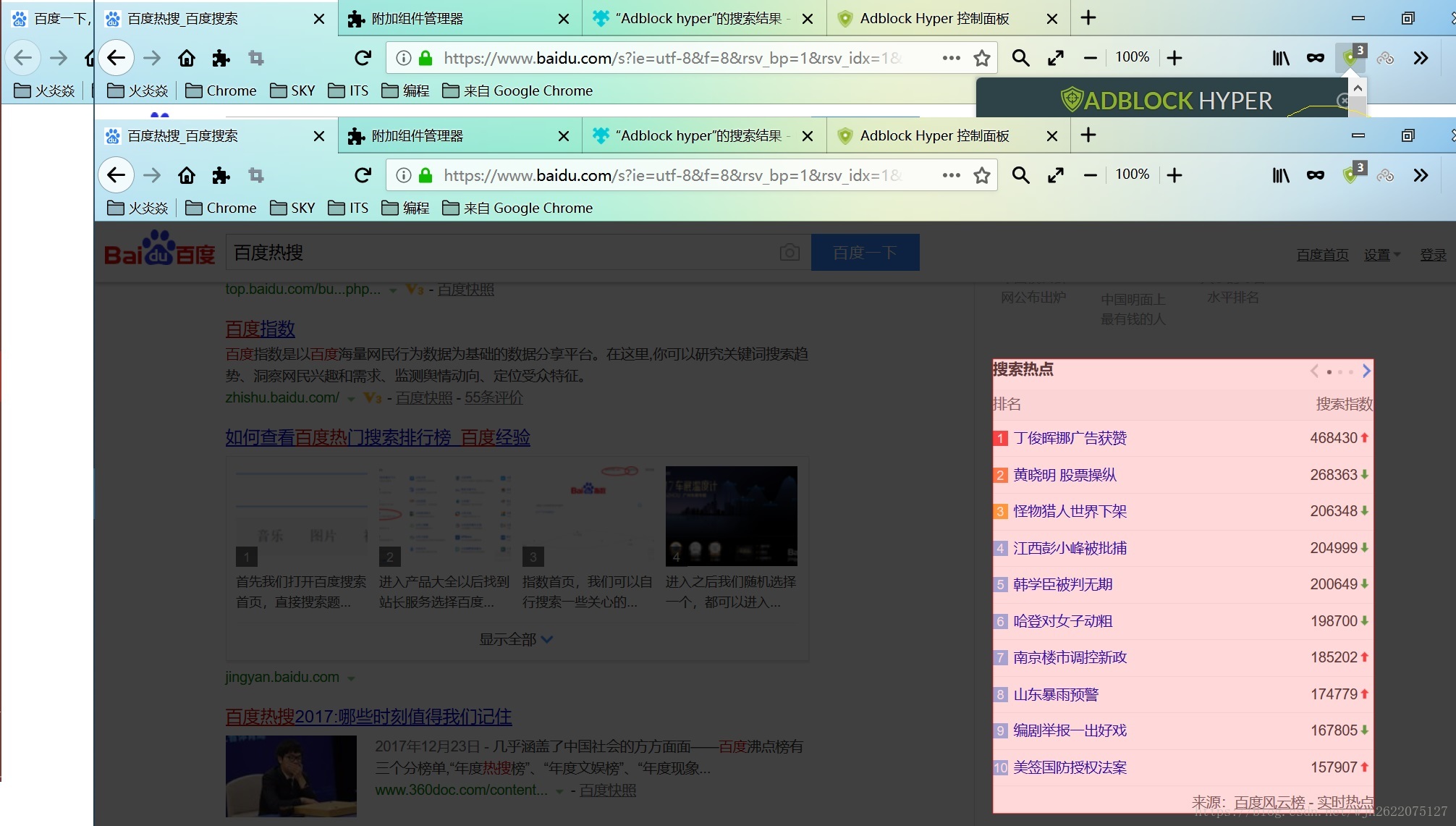Open hot search item 怪物猎人世界下架
Image resolution: width=1456 pixels, height=826 pixels.
[x=1070, y=511]
